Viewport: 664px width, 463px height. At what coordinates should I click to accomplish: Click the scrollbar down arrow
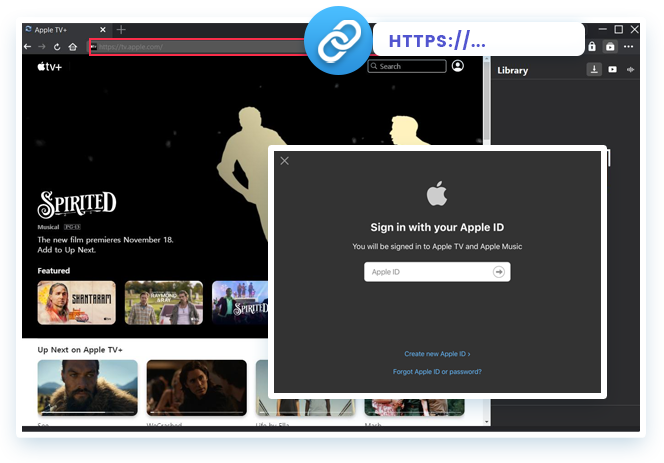487,421
